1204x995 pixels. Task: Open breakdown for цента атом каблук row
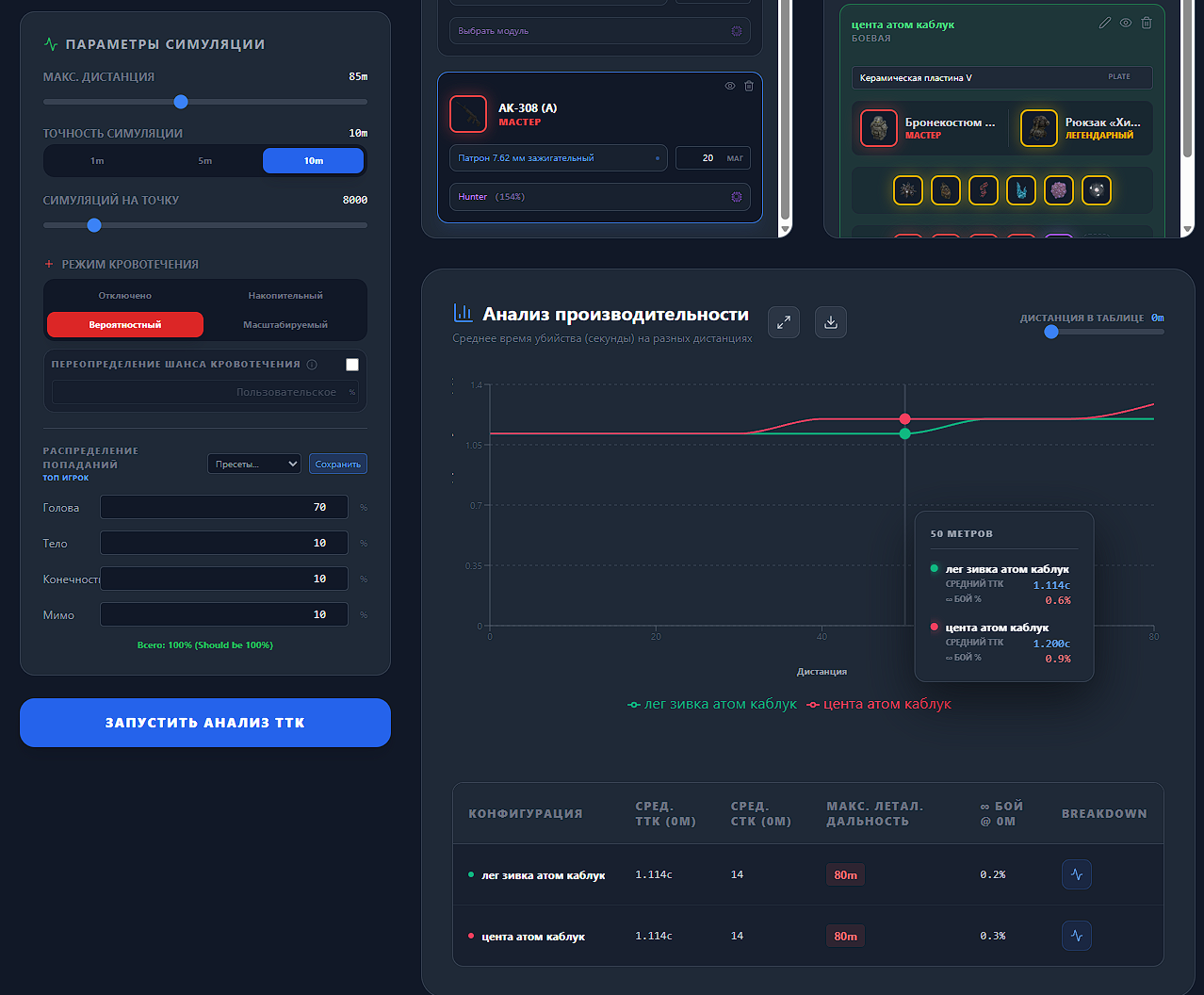pos(1077,936)
